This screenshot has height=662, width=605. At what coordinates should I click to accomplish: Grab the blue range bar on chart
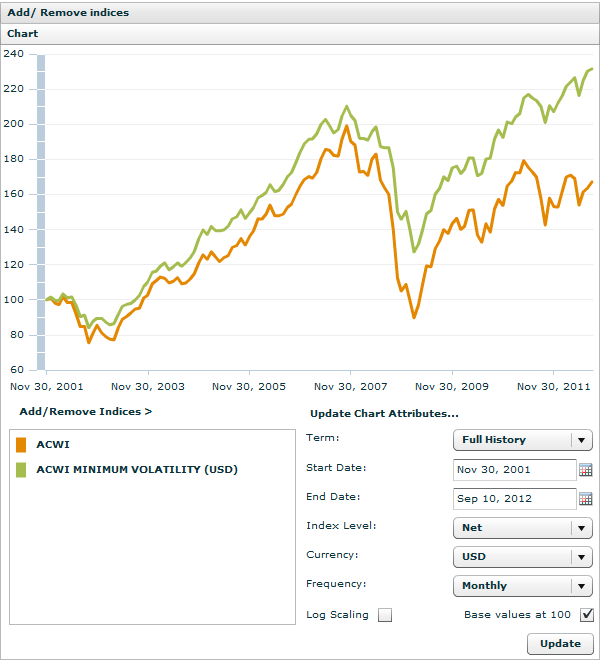(x=41, y=212)
